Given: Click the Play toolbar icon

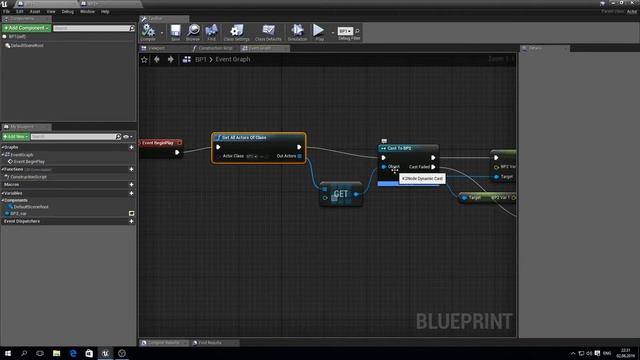Looking at the screenshot, I should tap(319, 32).
